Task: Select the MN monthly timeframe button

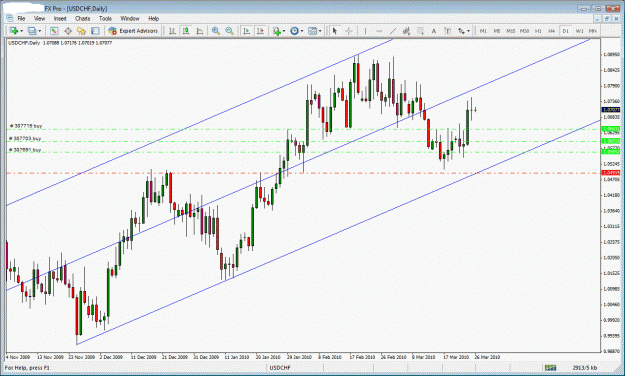Action: pos(593,31)
